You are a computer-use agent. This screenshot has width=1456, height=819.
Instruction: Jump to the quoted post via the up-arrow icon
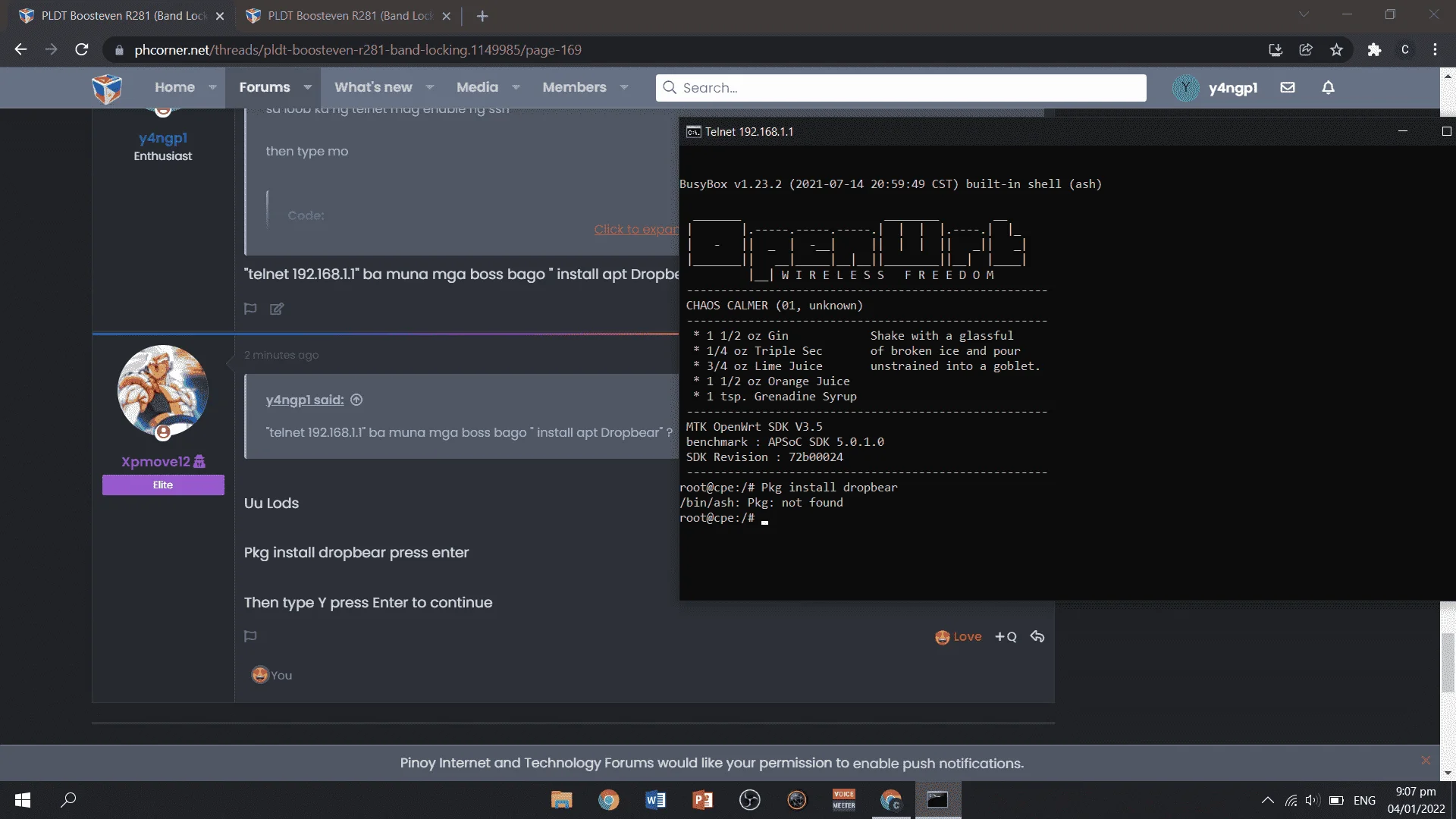(356, 400)
